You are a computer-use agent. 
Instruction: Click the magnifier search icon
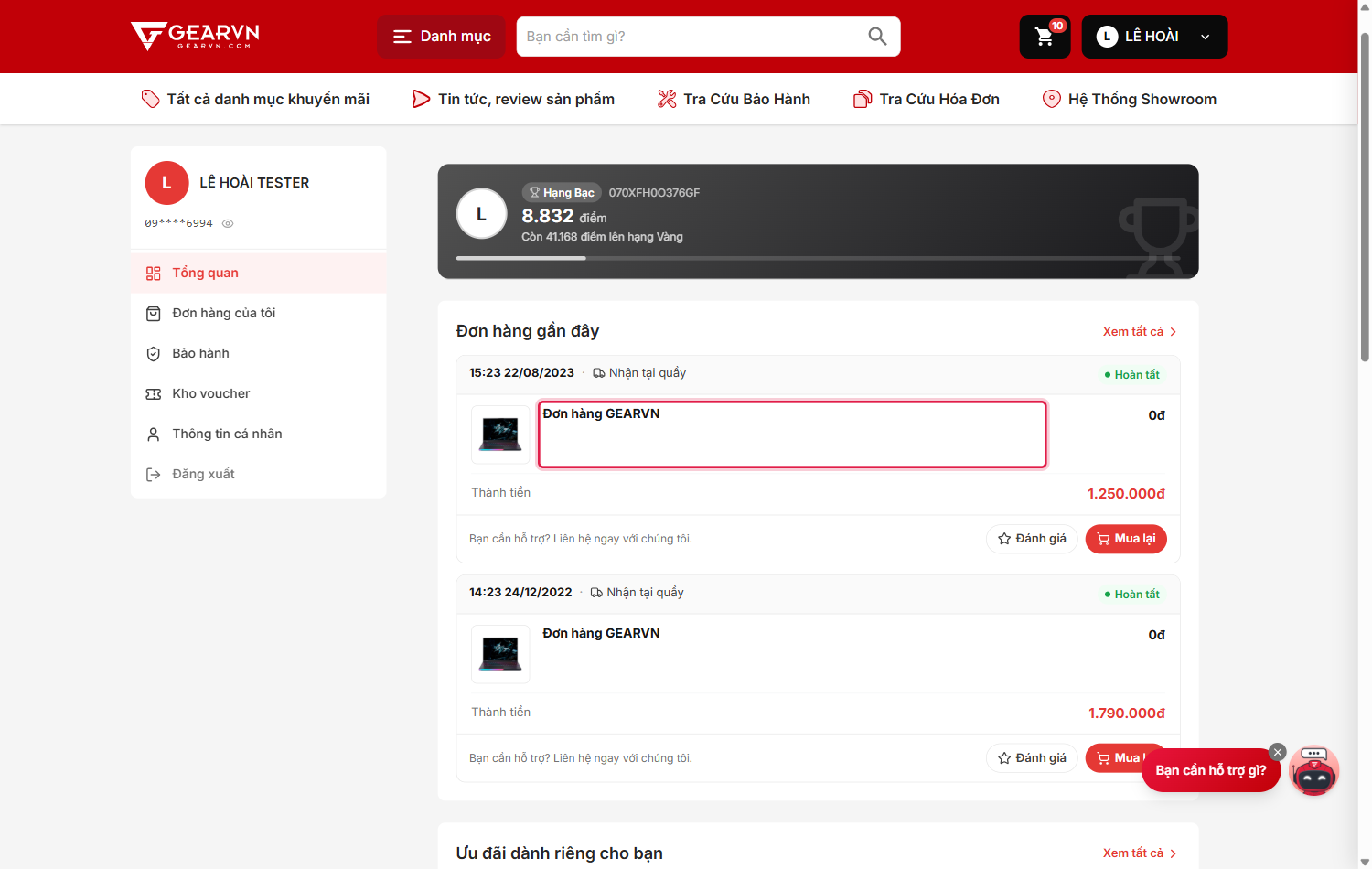(877, 37)
